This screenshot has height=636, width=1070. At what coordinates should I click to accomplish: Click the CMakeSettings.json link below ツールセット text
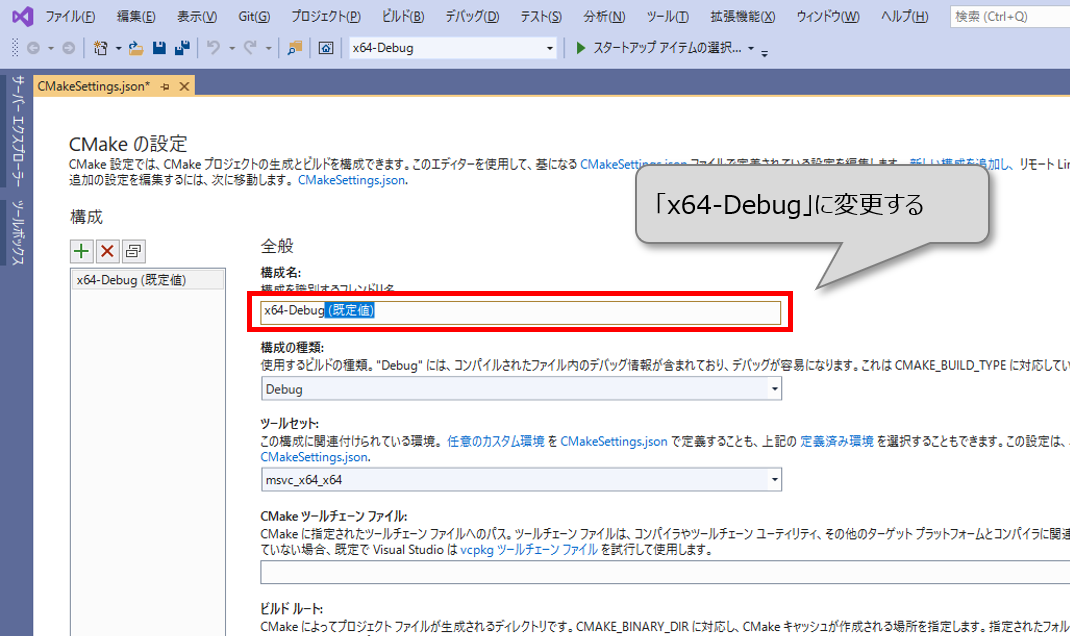[314, 457]
